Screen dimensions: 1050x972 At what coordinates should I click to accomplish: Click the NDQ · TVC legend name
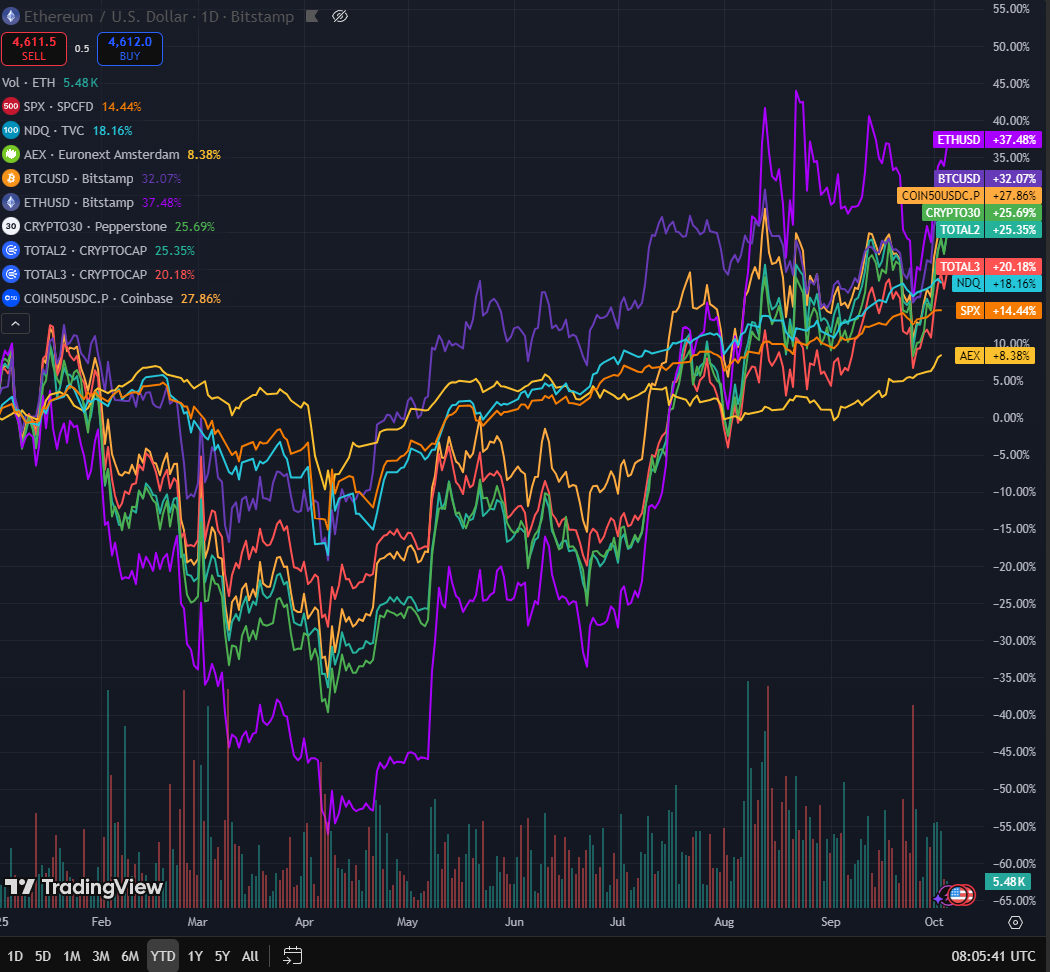coord(54,131)
